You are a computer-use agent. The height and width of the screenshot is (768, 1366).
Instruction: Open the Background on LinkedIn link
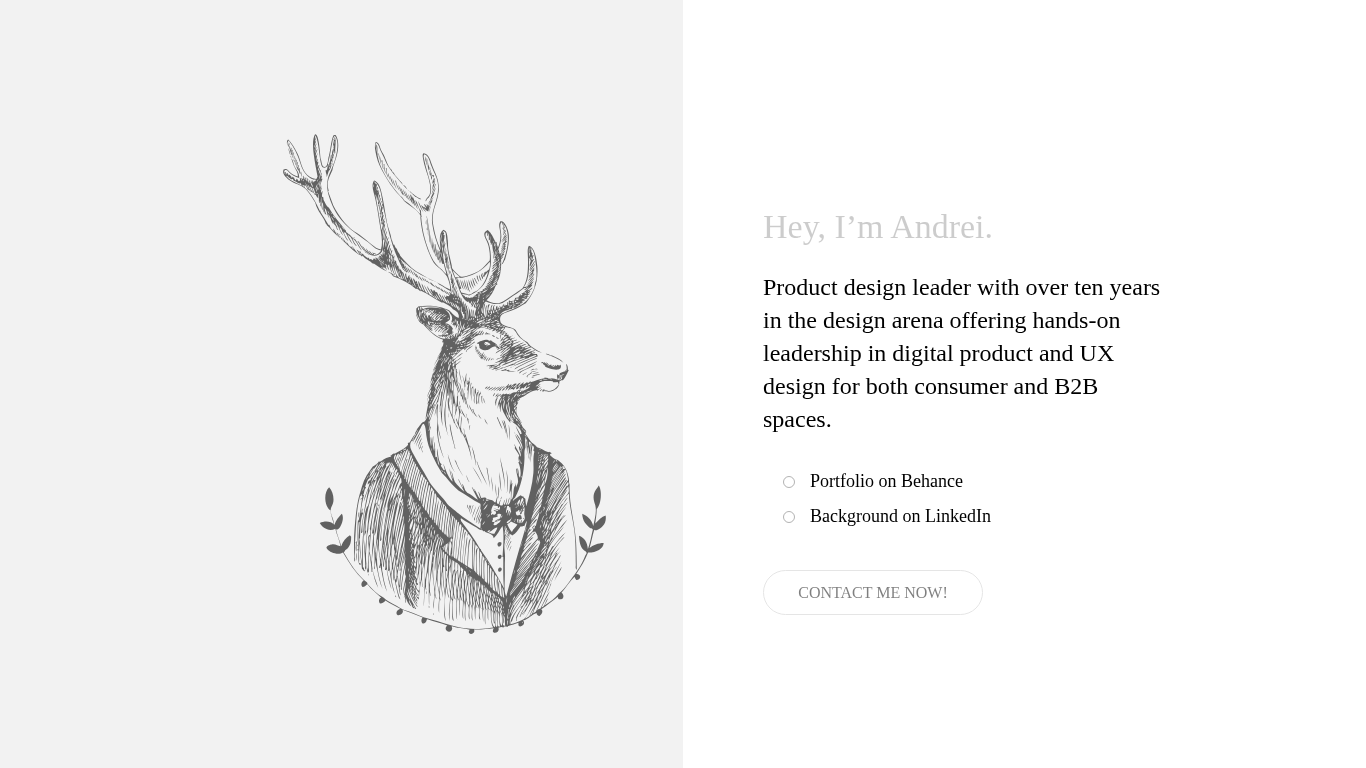coord(900,516)
